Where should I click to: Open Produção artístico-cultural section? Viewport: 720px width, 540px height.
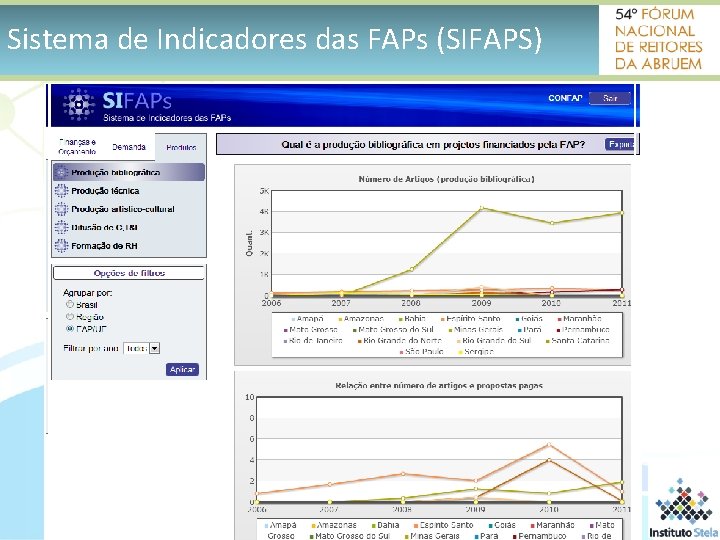123,209
